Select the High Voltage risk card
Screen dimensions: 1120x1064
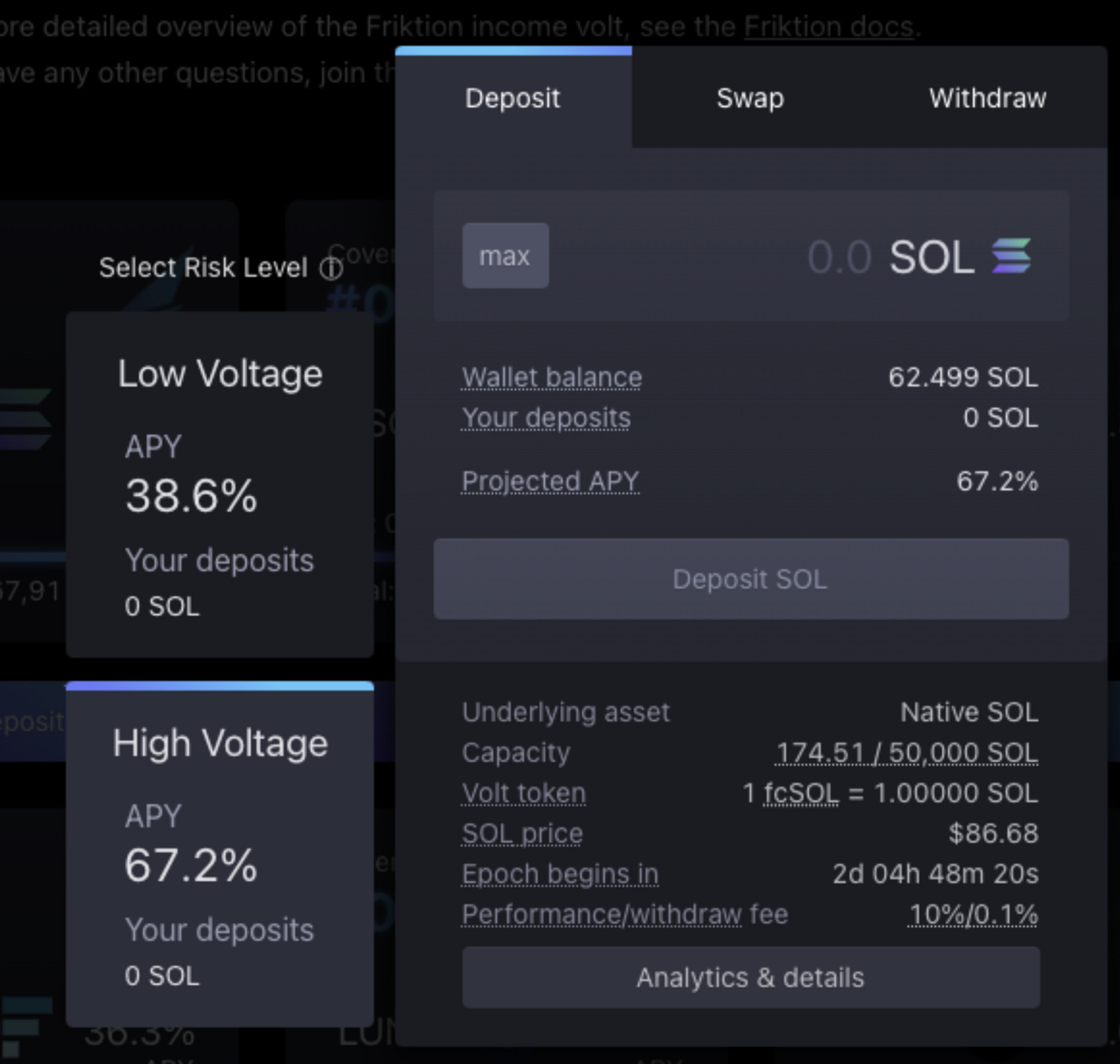pos(220,854)
